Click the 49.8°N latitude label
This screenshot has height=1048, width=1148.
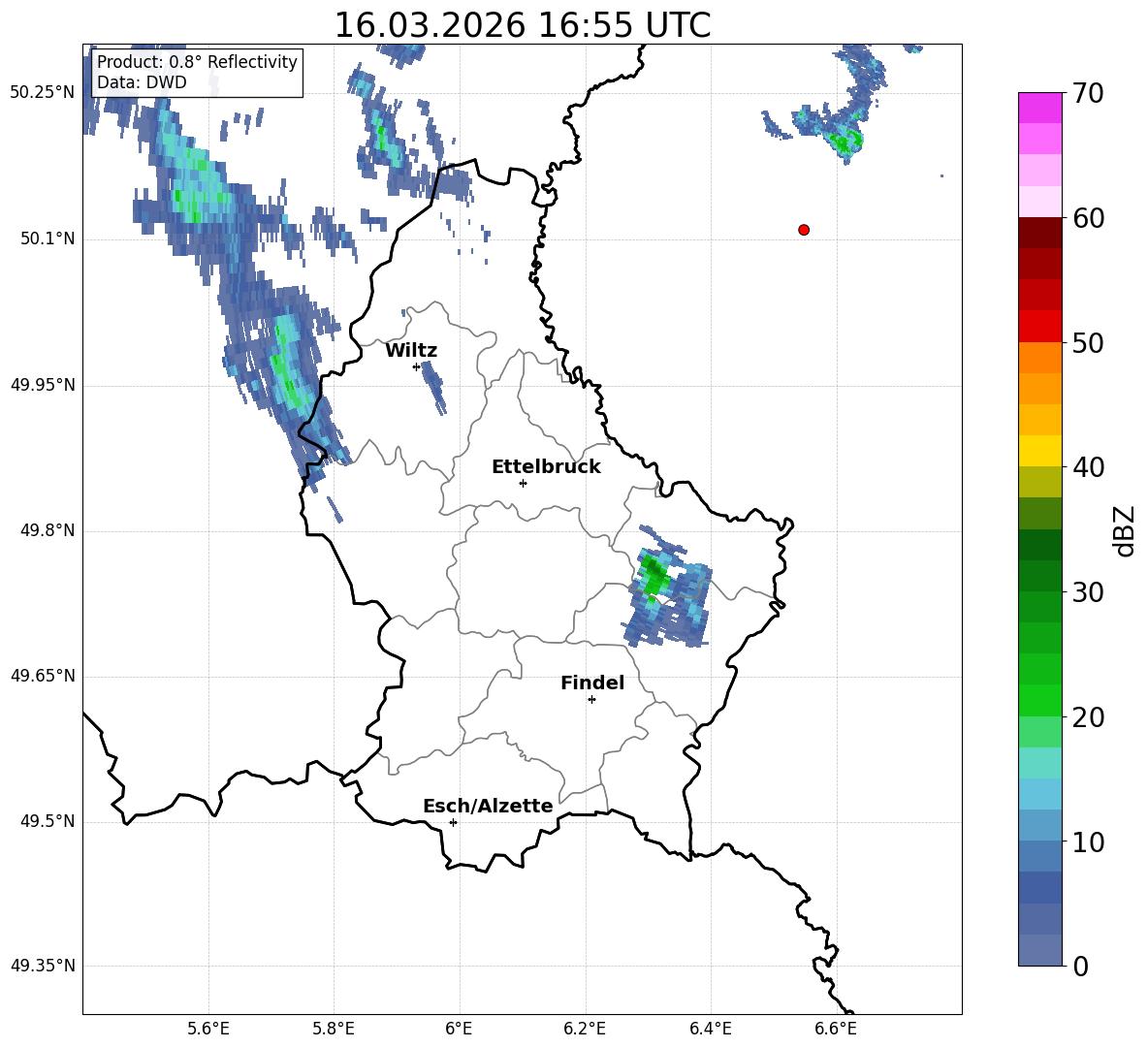48,530
